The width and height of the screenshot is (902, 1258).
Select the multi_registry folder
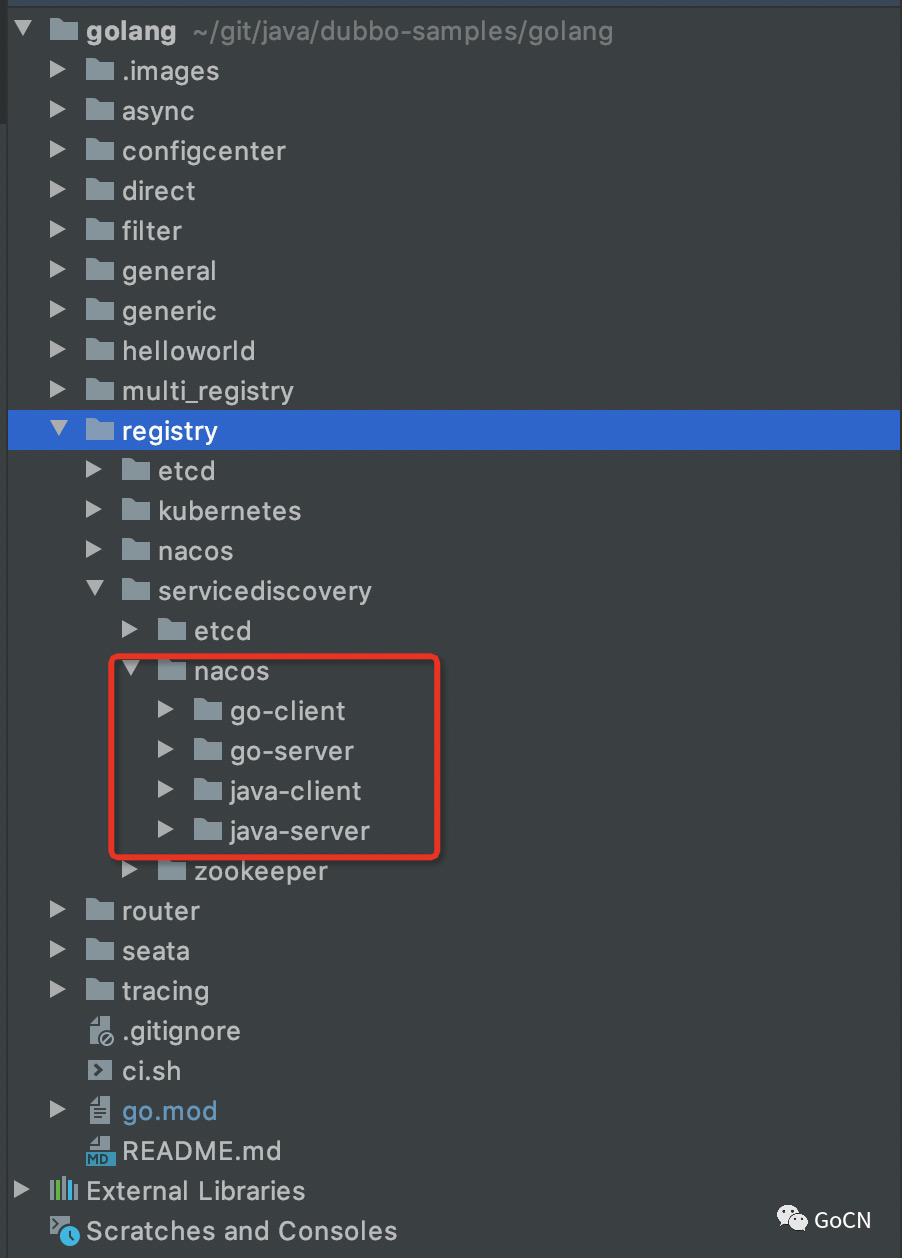click(x=207, y=391)
